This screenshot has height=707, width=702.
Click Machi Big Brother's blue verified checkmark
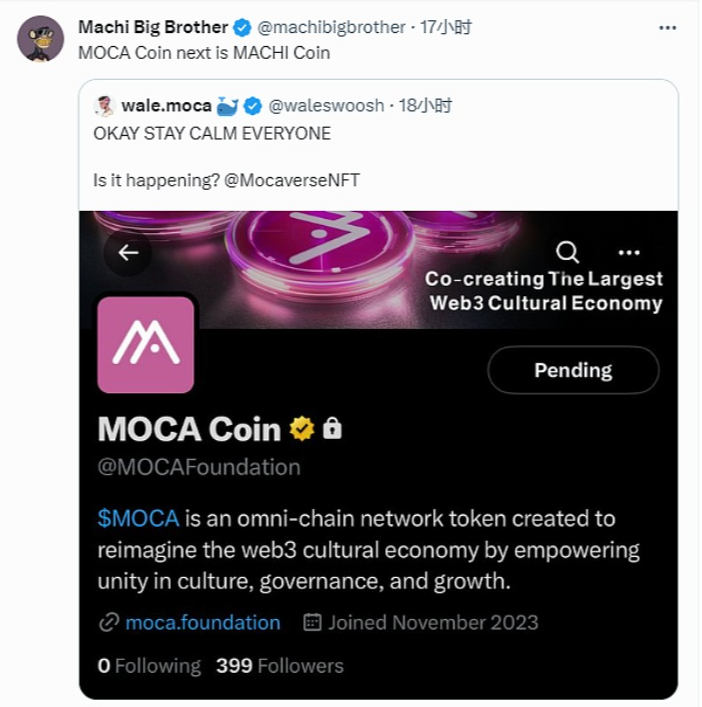coord(242,27)
